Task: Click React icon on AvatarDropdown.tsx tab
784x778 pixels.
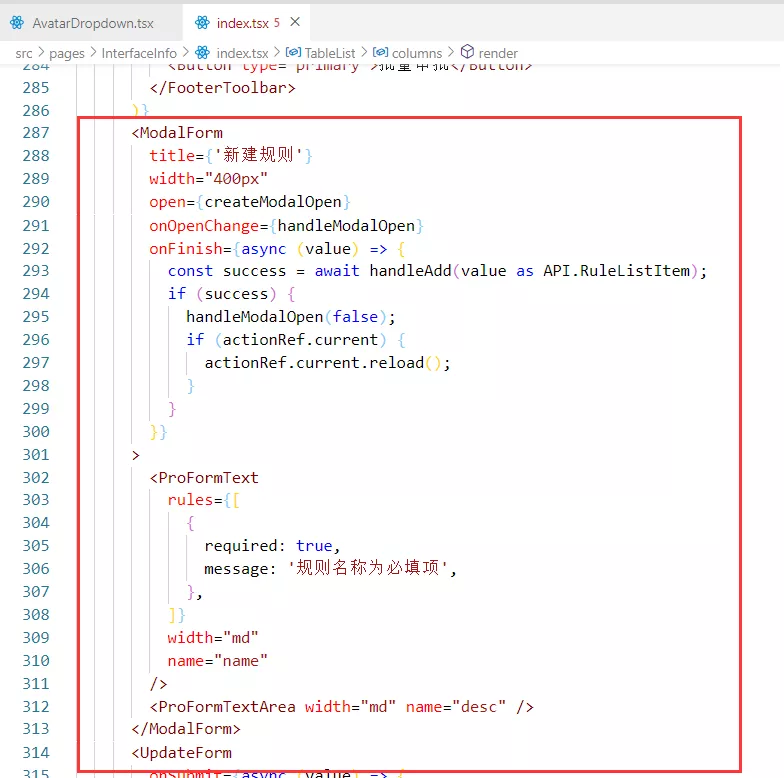Action: tap(17, 23)
